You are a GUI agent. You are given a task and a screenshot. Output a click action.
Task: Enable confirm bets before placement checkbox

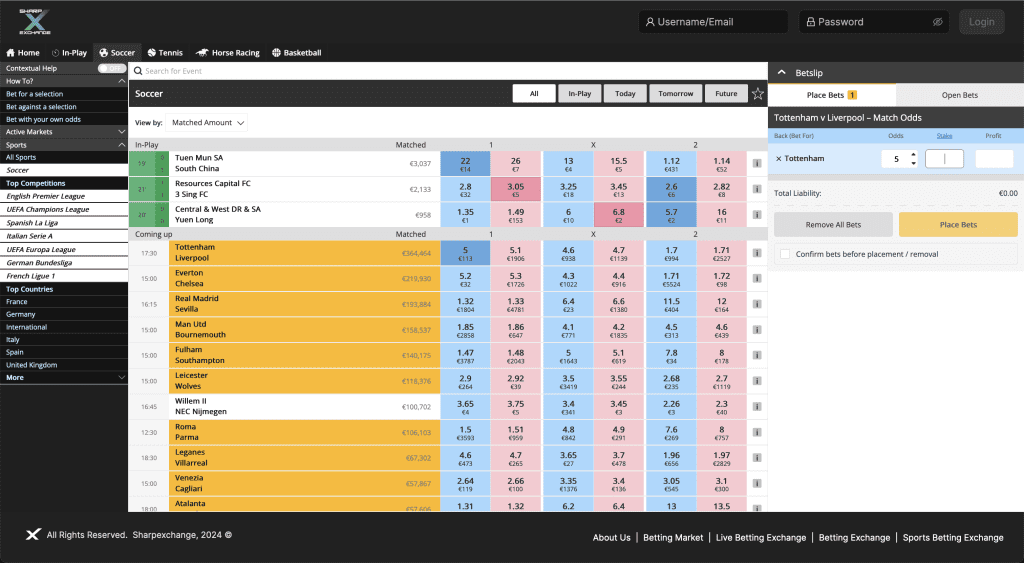coord(786,254)
